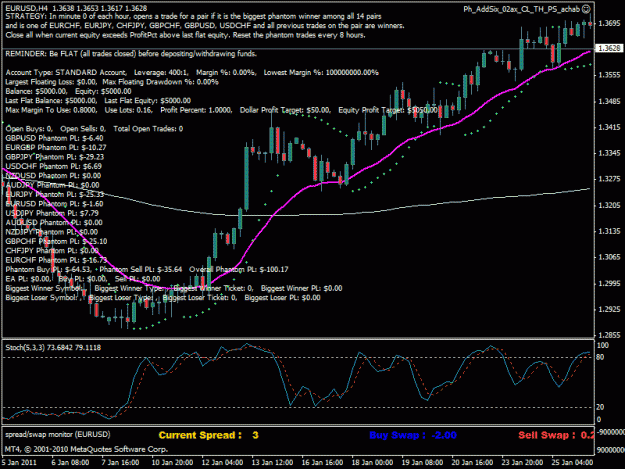Click the Overall Phantom PL: $-100.17 text
This screenshot has height=469, width=625.
[239, 269]
